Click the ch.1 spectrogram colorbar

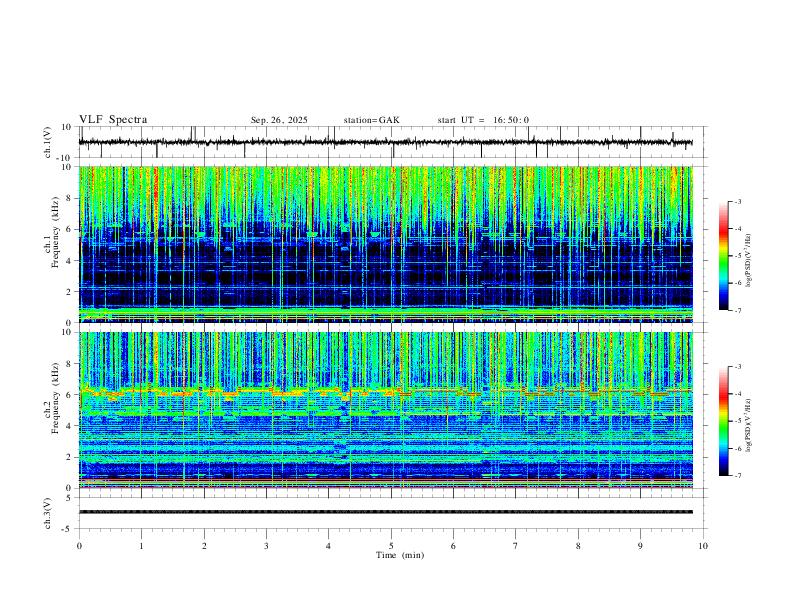point(724,256)
